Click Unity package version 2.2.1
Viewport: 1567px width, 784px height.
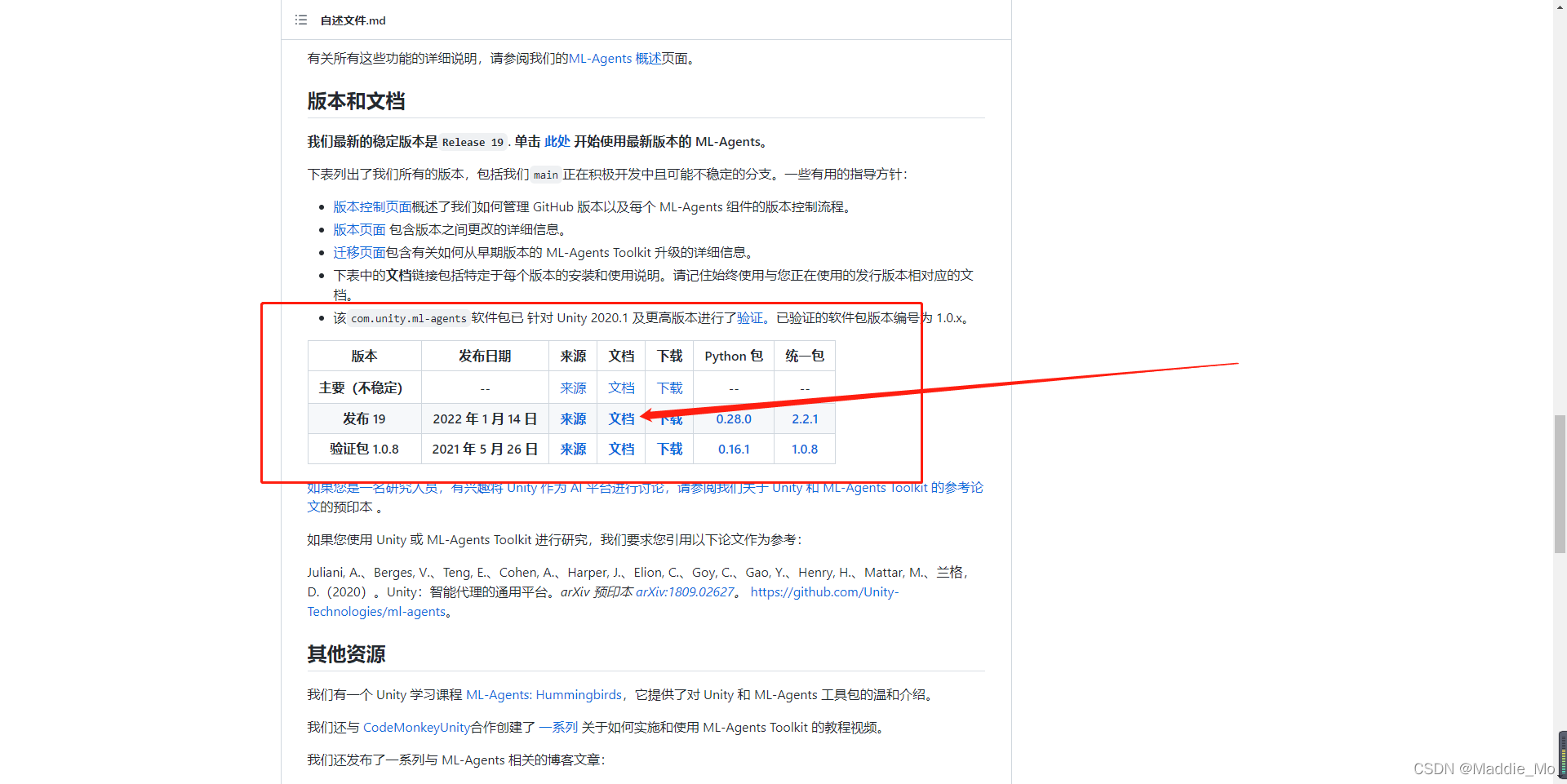click(805, 419)
